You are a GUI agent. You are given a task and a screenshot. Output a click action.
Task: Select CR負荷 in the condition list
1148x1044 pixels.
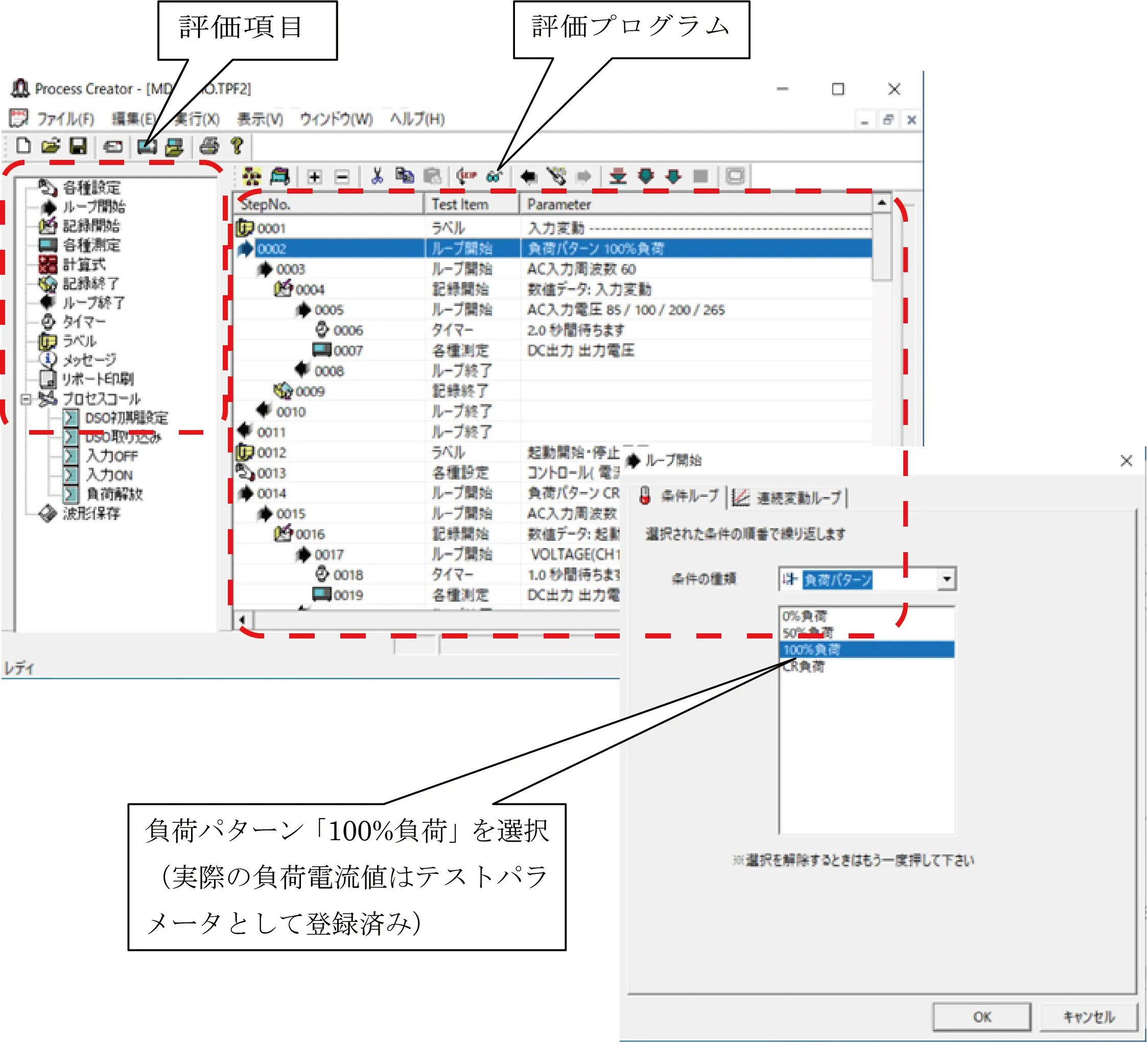[804, 666]
